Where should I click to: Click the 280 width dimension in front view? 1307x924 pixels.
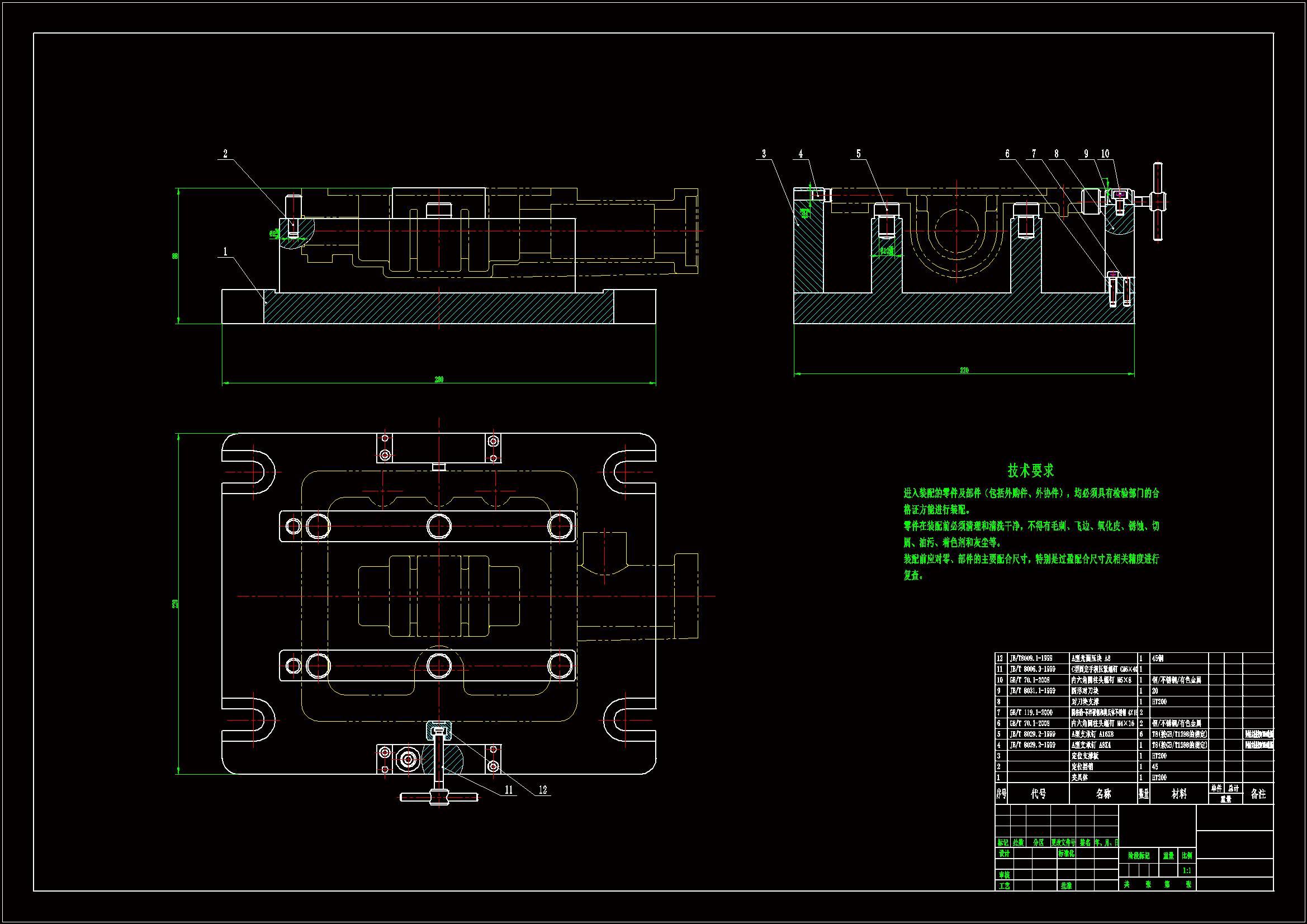439,379
